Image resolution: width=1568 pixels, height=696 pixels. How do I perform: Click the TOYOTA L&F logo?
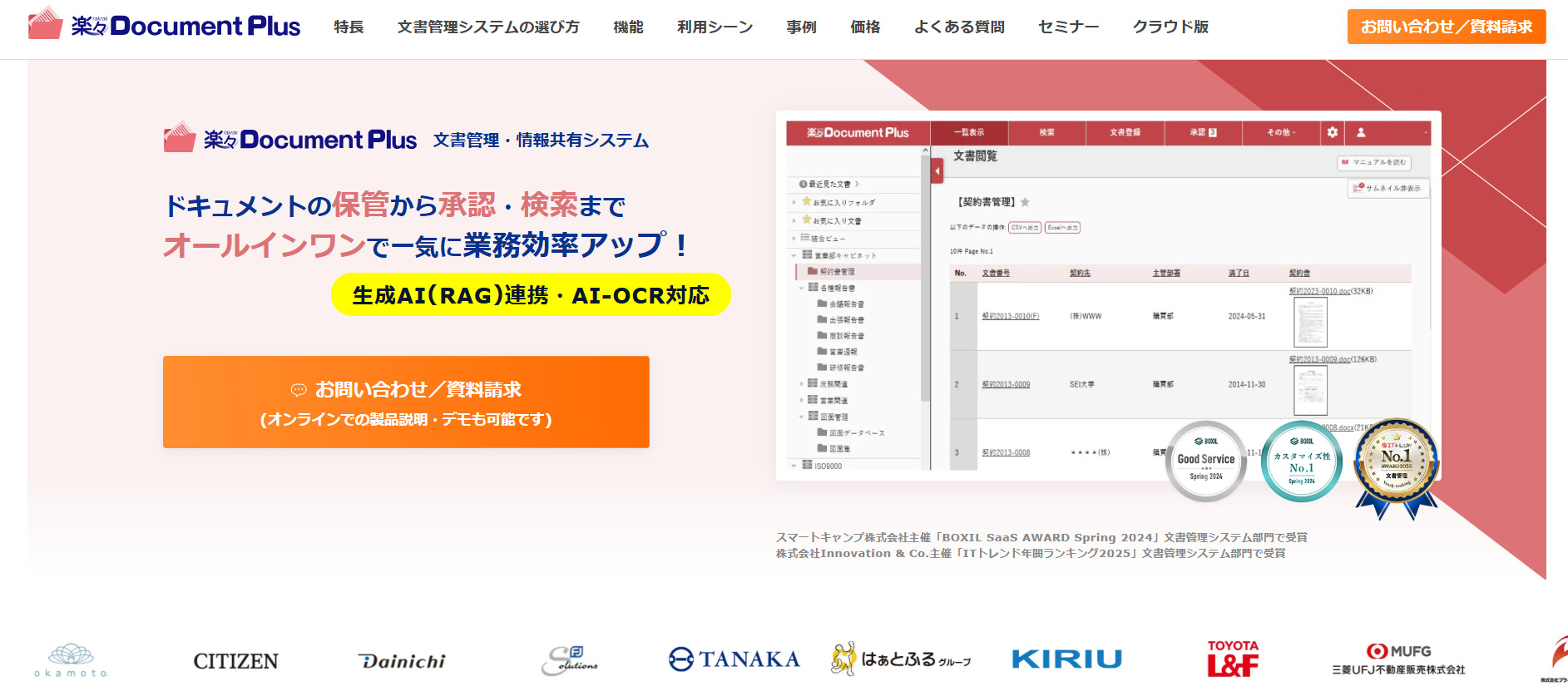pos(1233,659)
